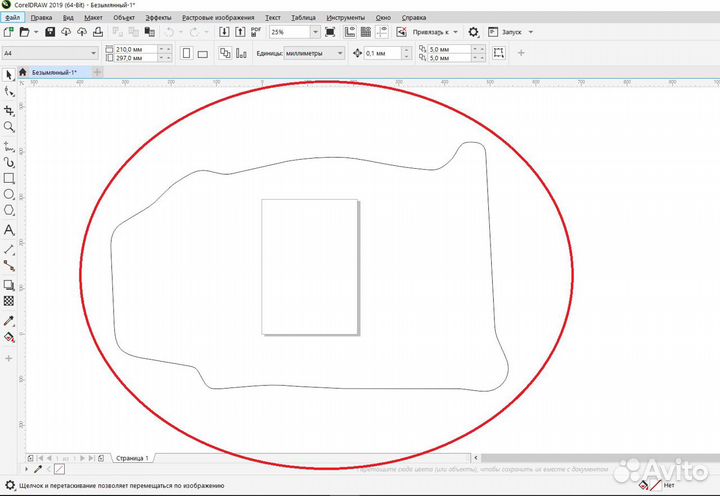
Task: Toggle snapping off icon
Action: coord(401,32)
